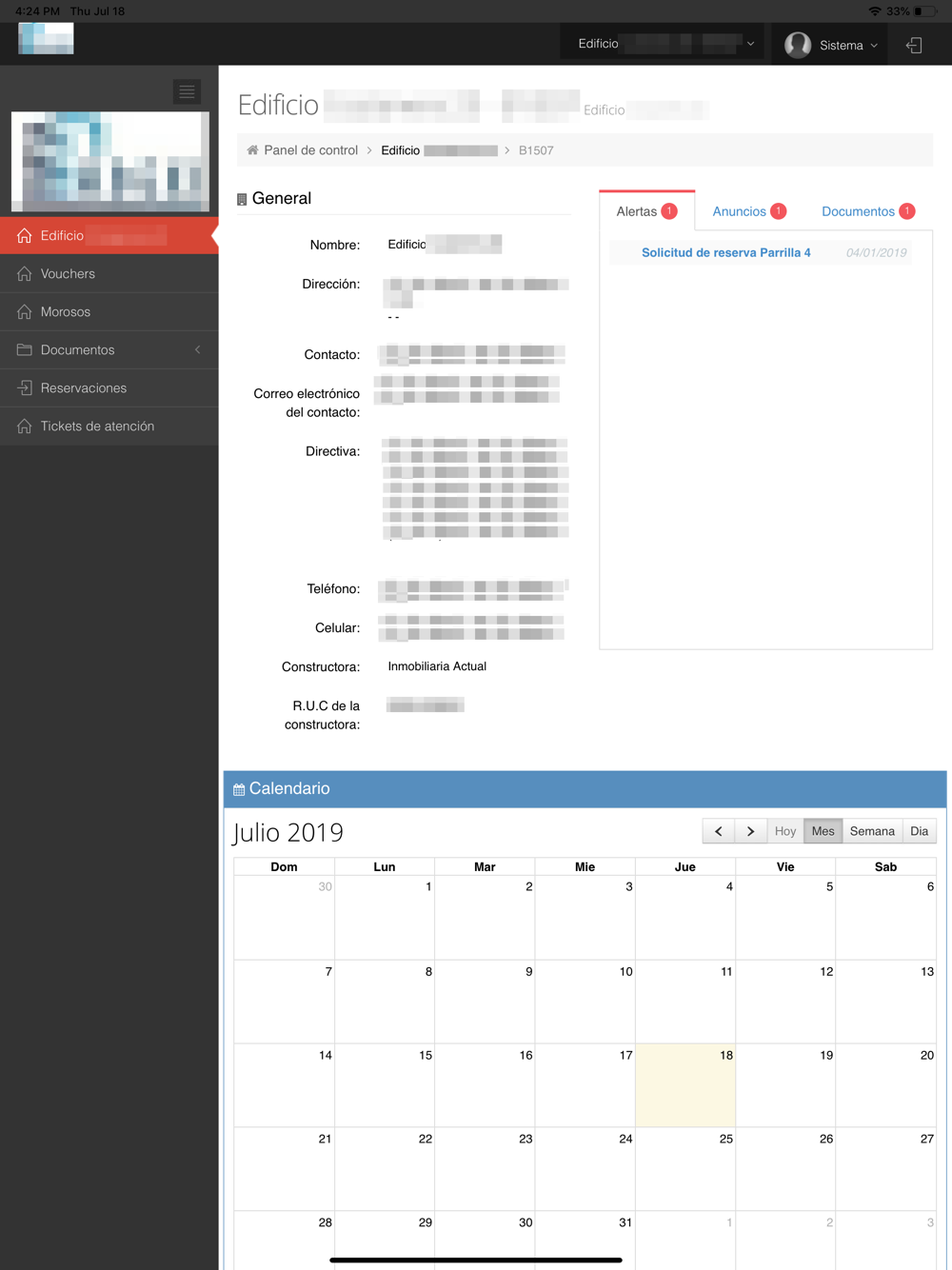Open the Sistema user avatar
The image size is (952, 1270).
[x=798, y=45]
